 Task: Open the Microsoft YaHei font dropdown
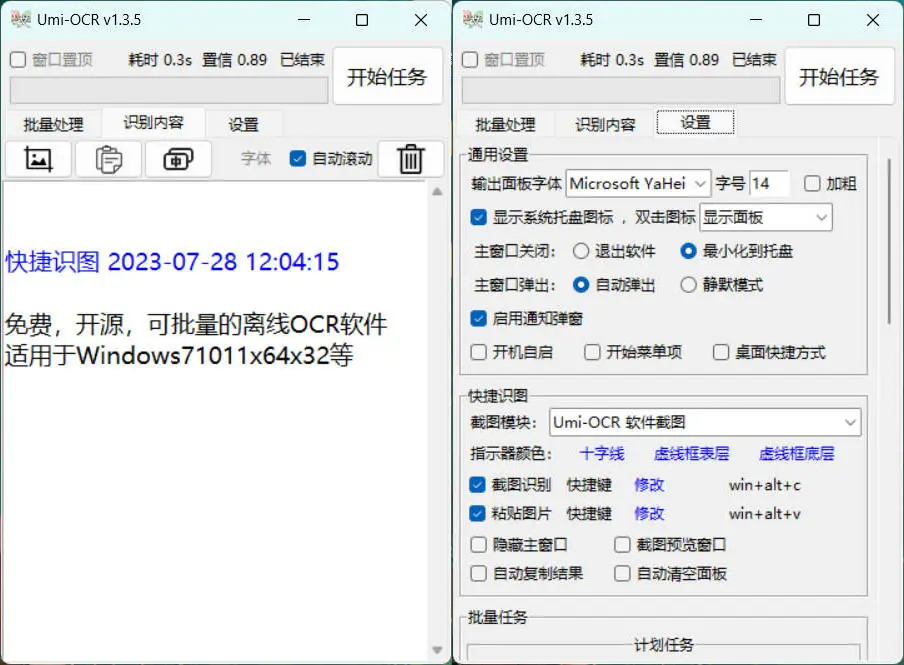click(x=638, y=183)
